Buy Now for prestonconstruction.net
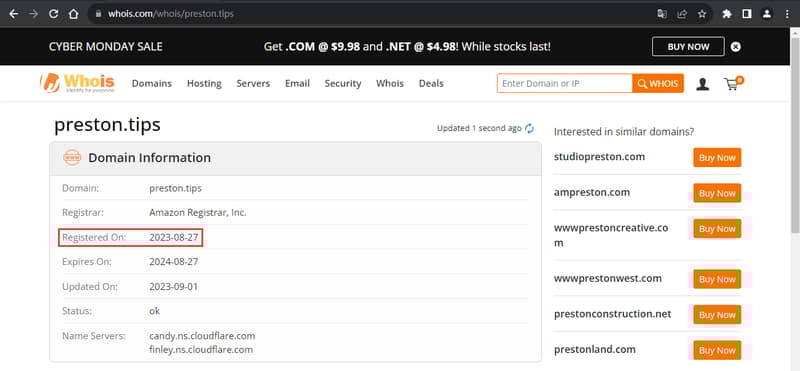 point(717,315)
